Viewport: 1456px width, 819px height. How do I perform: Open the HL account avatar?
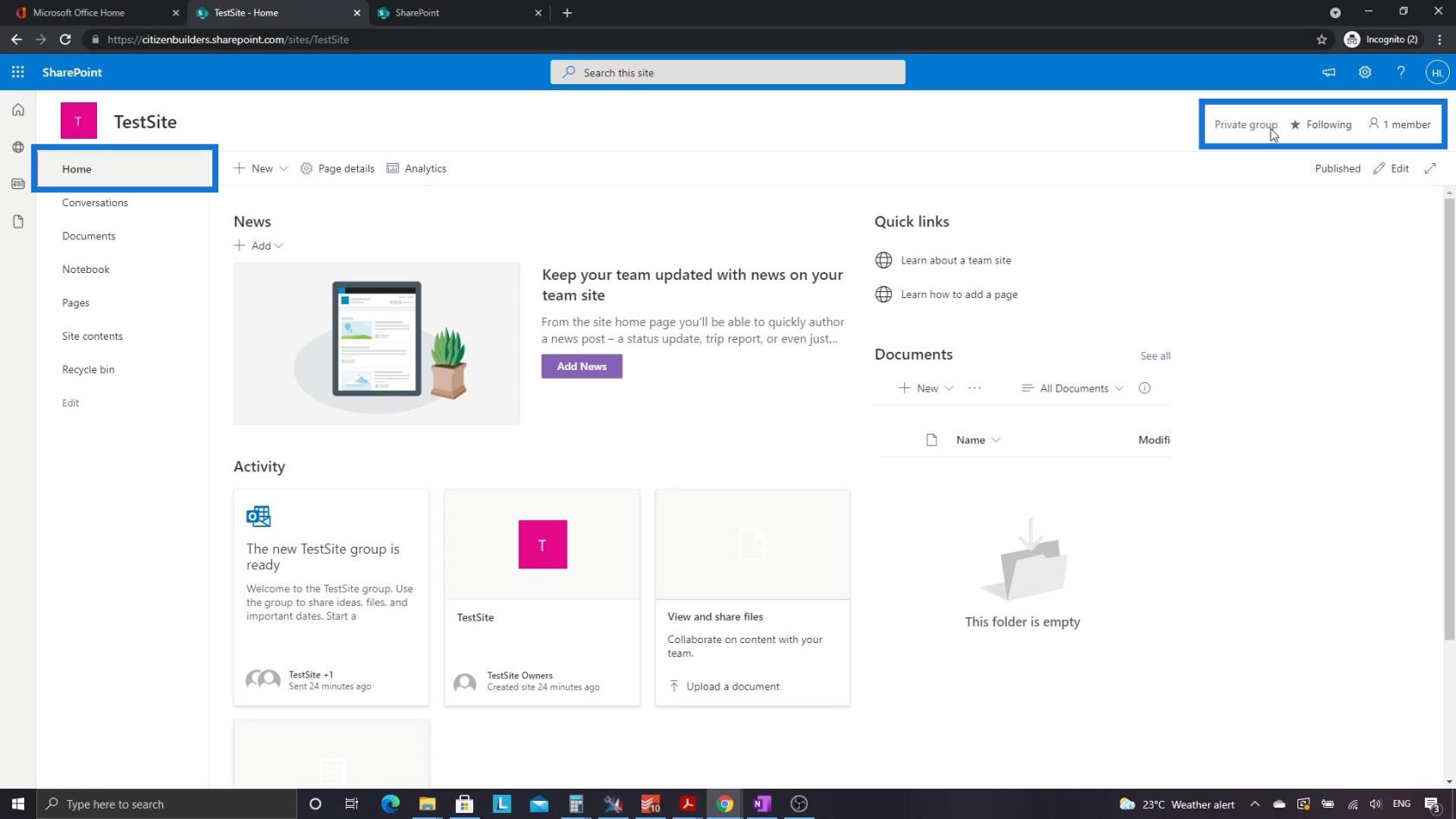tap(1437, 73)
